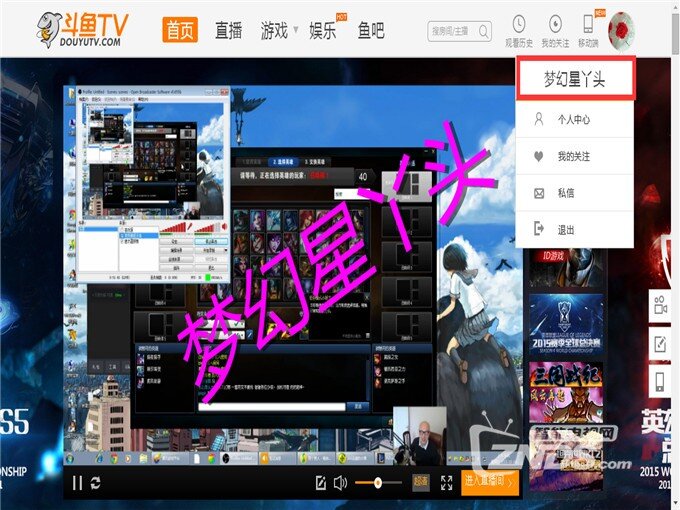Choose 我的关注 with the heart icon
Image resolution: width=680 pixels, height=510 pixels.
point(575,156)
